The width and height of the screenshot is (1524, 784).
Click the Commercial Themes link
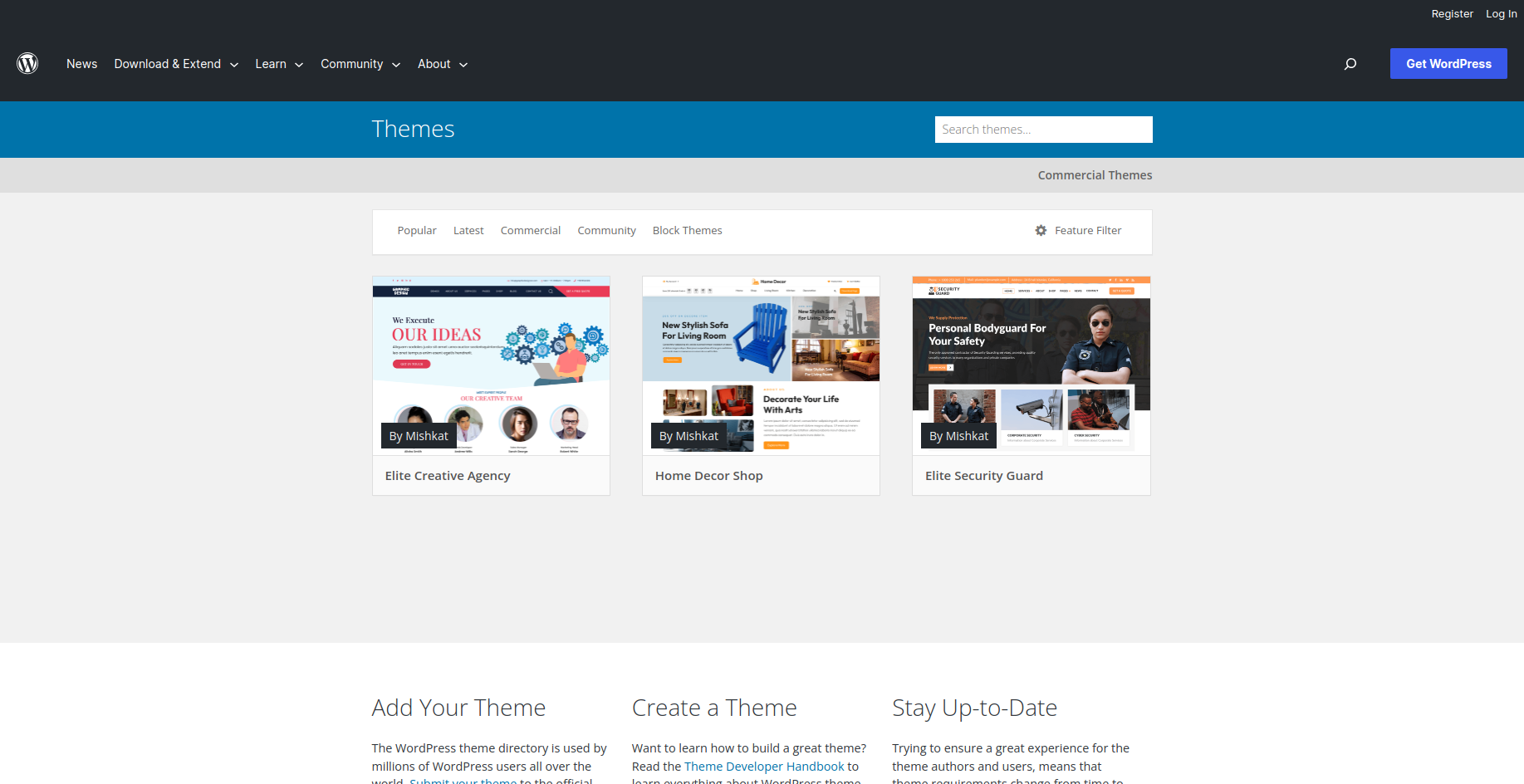(x=1095, y=175)
